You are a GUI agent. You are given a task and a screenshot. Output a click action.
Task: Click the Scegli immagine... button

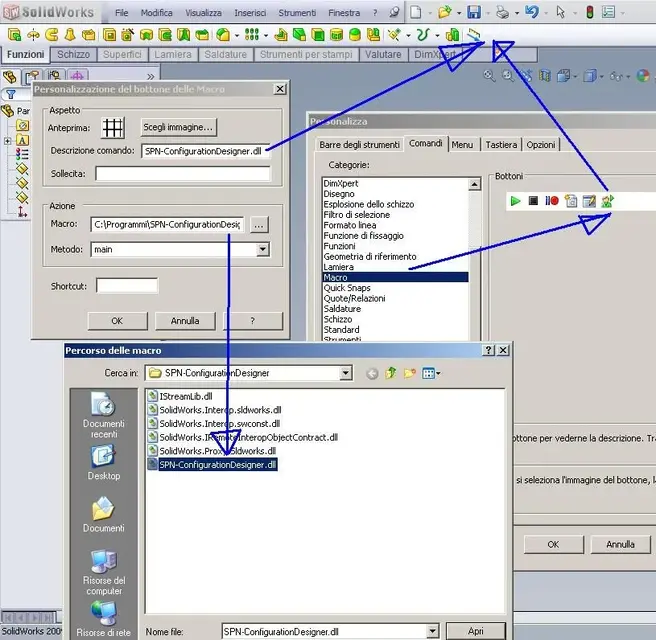tap(179, 127)
